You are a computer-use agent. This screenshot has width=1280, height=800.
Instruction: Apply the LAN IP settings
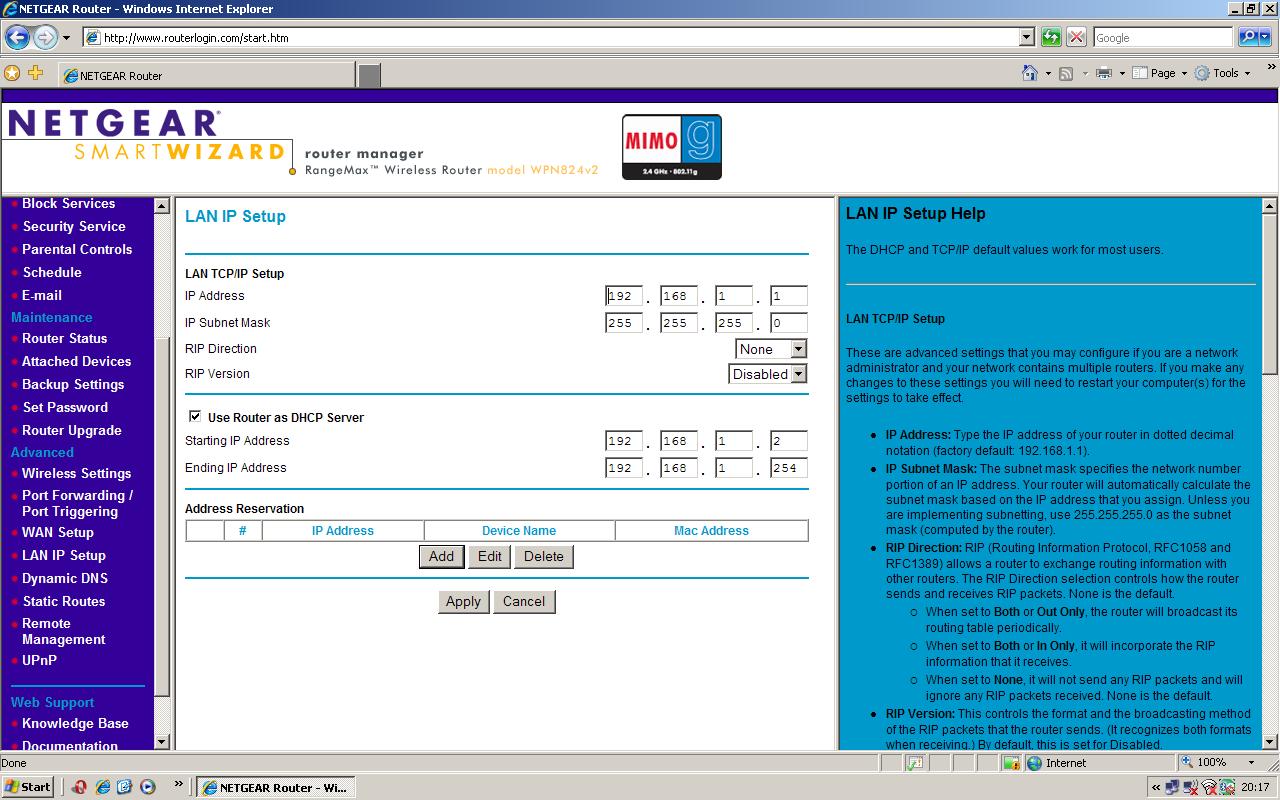pos(463,602)
